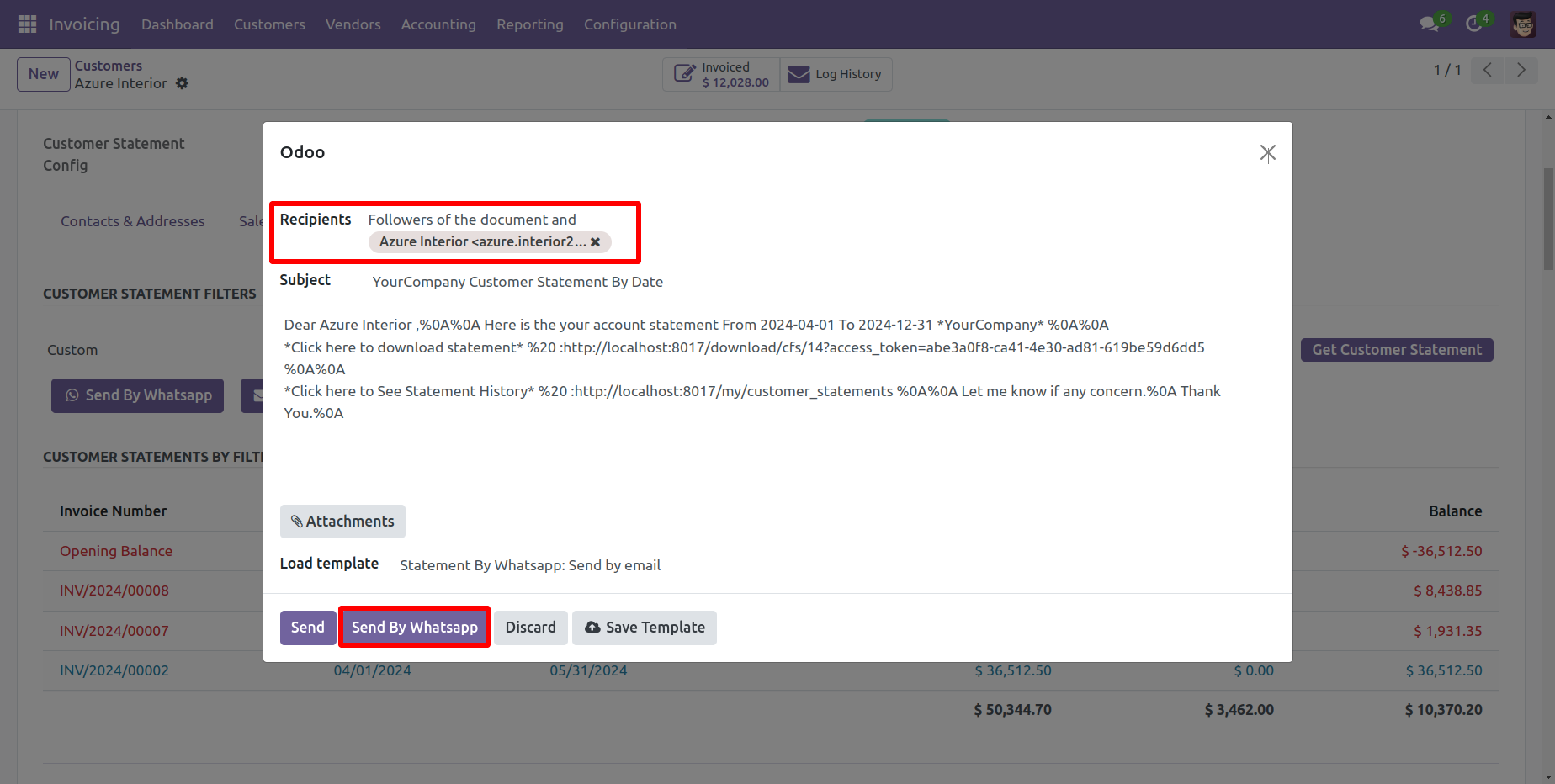Click Send By Whatsapp in dialog footer
The width and height of the screenshot is (1555, 784).
[x=415, y=628]
